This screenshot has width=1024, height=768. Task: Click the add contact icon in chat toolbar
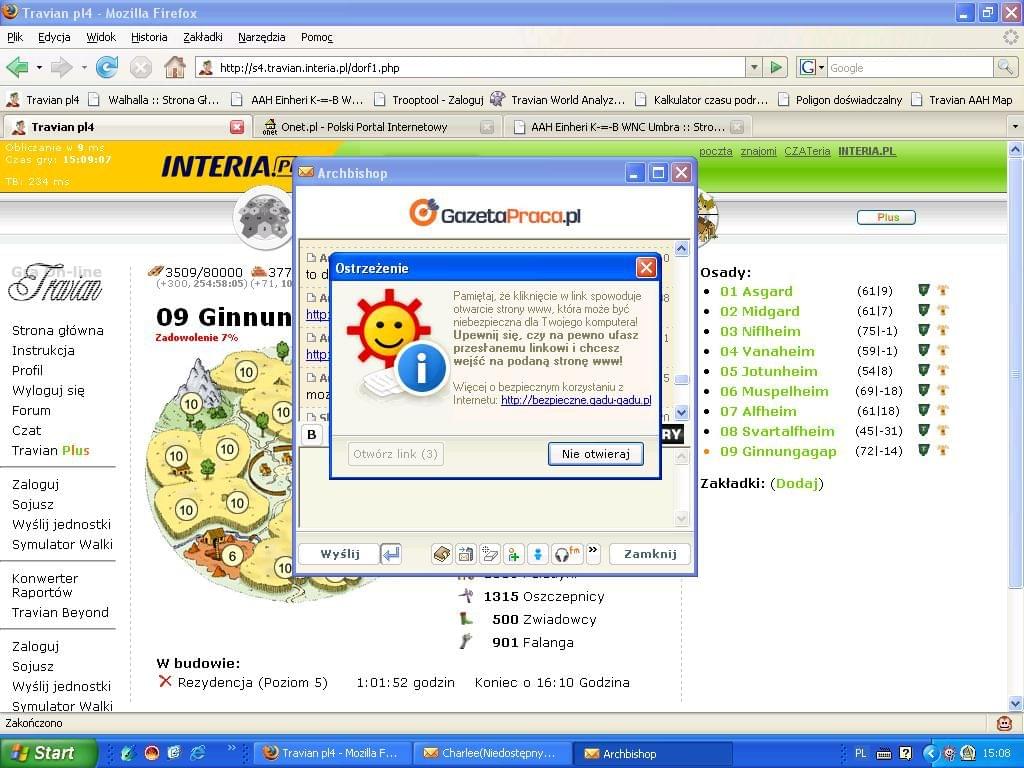point(513,554)
